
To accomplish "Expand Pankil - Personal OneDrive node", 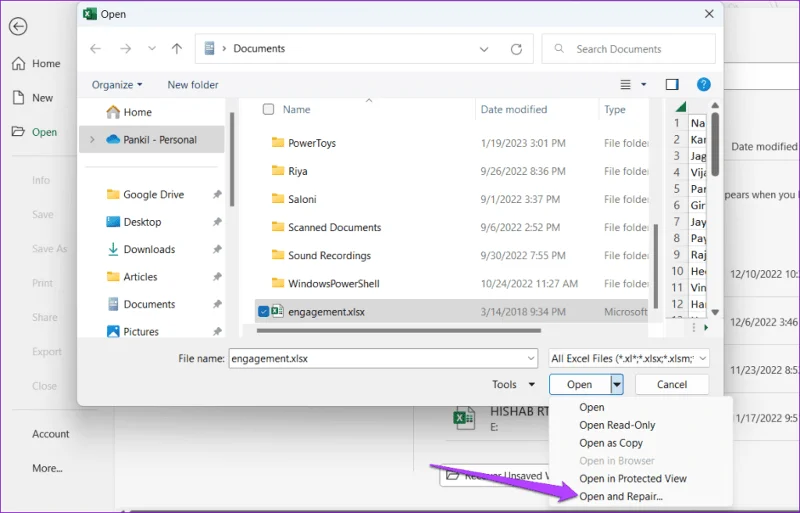I will pos(92,140).
